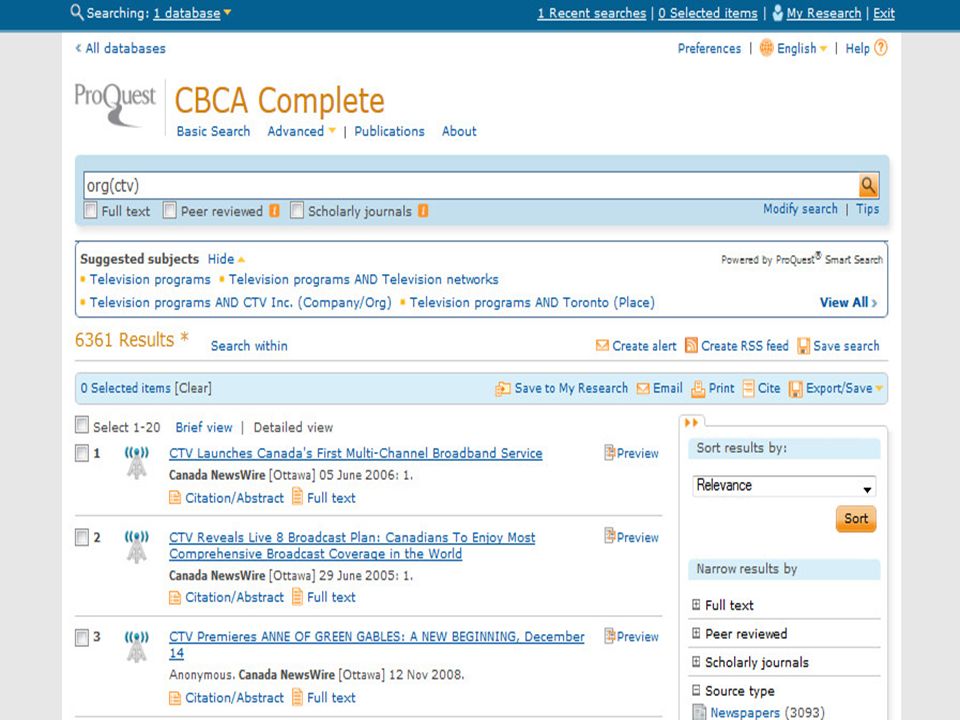
Task: Click the newswire tower icon for result 3
Action: 137,646
